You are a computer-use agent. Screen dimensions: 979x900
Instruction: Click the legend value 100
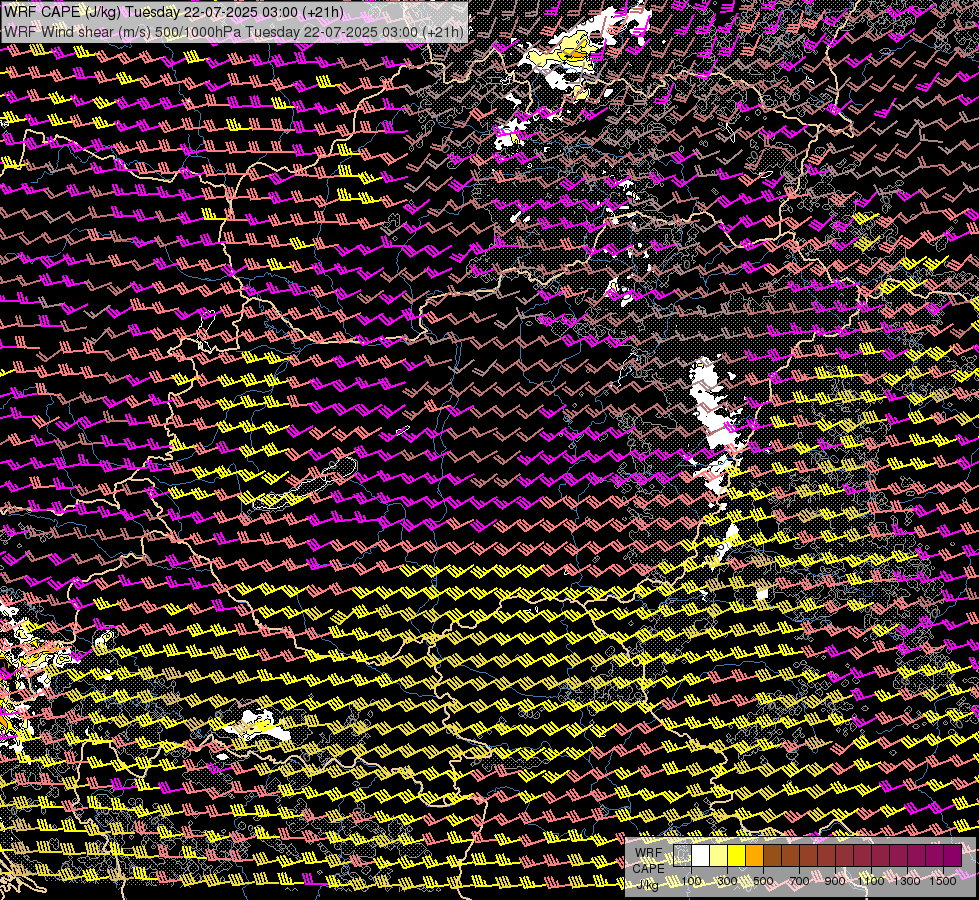click(691, 881)
